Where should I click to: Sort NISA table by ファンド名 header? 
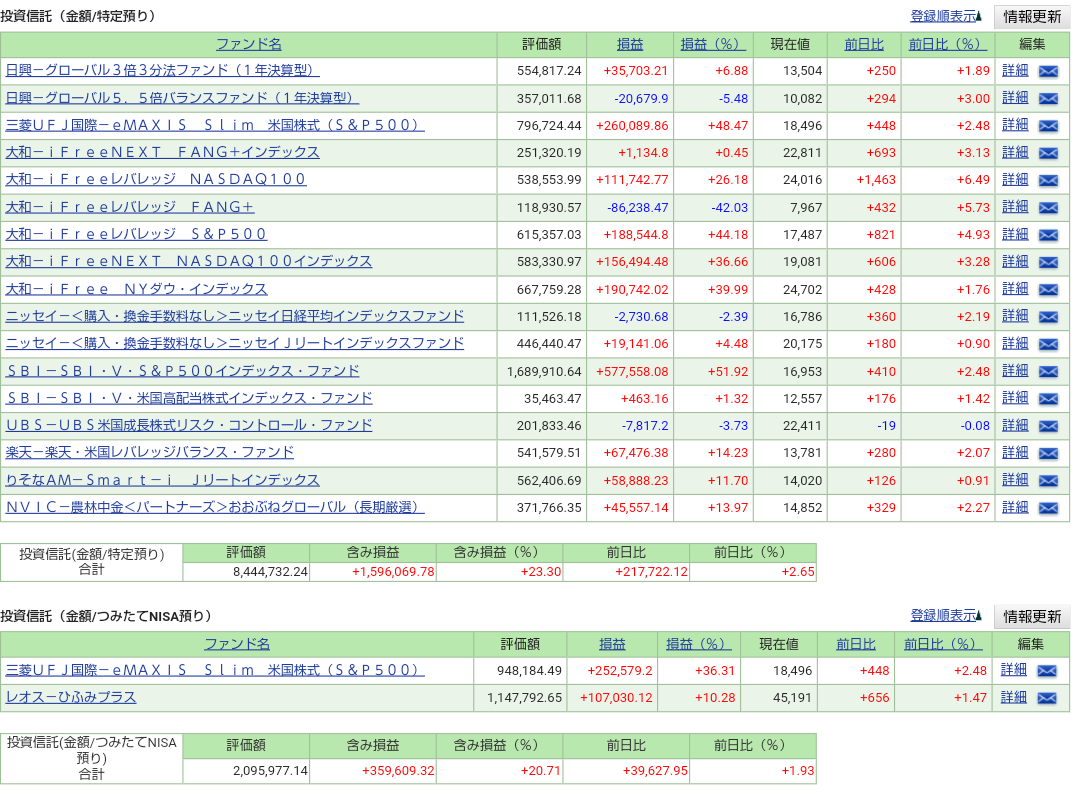pyautogui.click(x=237, y=644)
